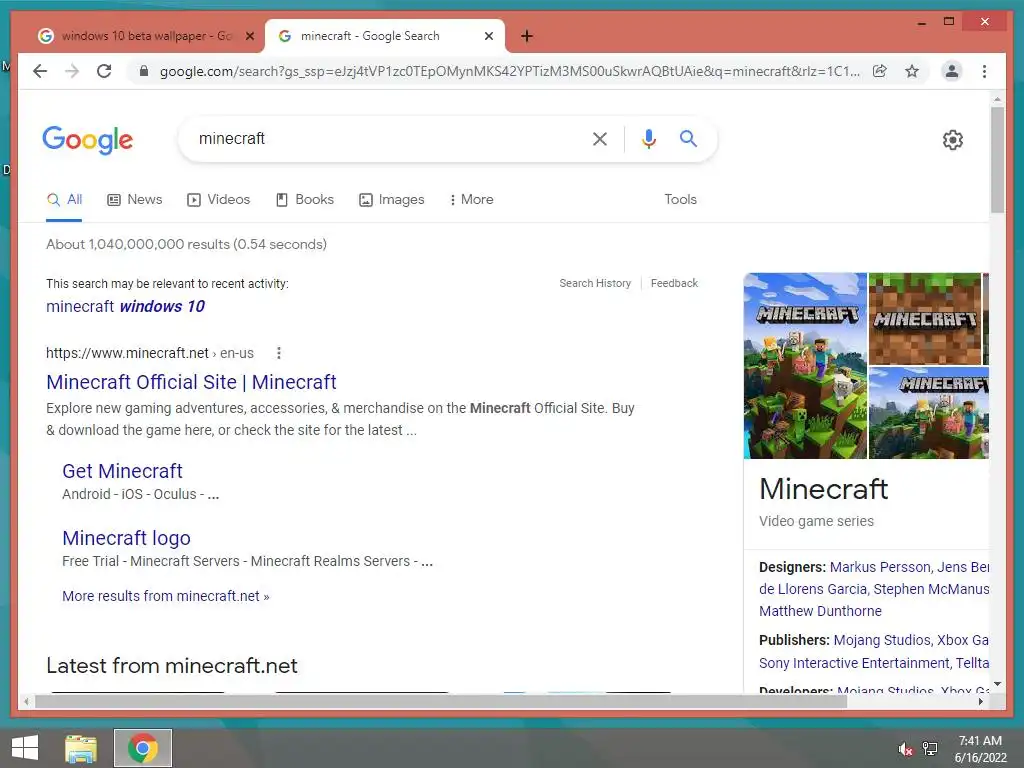The width and height of the screenshot is (1024, 768).
Task: Open a new tab with the plus button
Action: coord(527,36)
